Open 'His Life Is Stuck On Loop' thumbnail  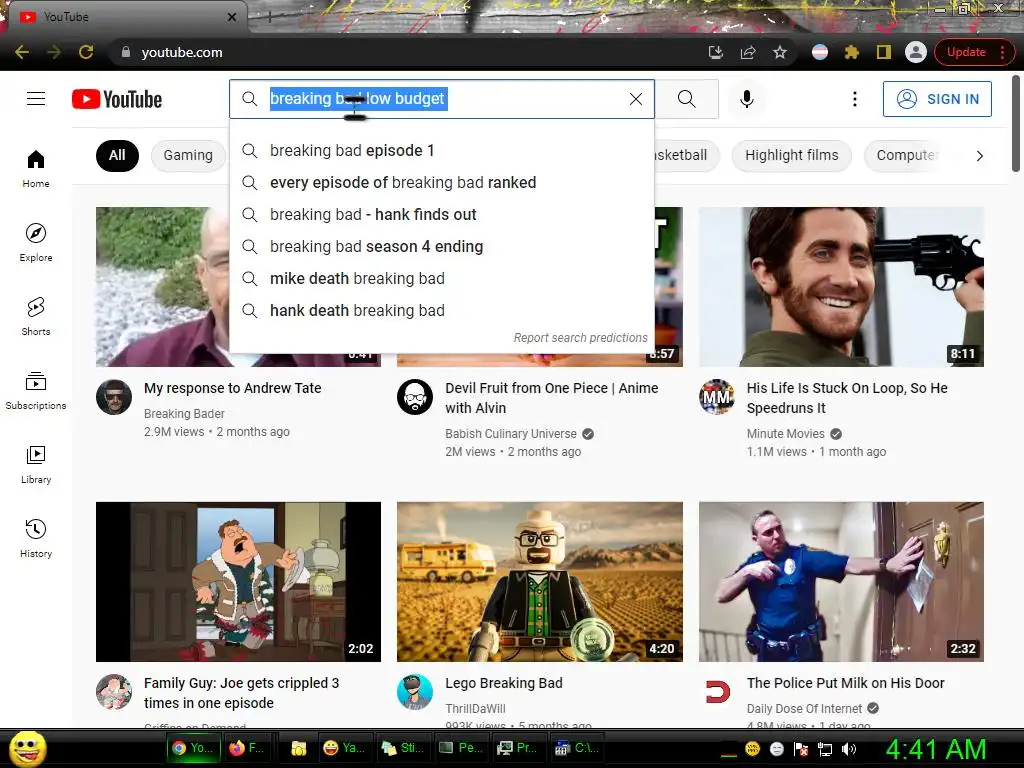[x=841, y=287]
